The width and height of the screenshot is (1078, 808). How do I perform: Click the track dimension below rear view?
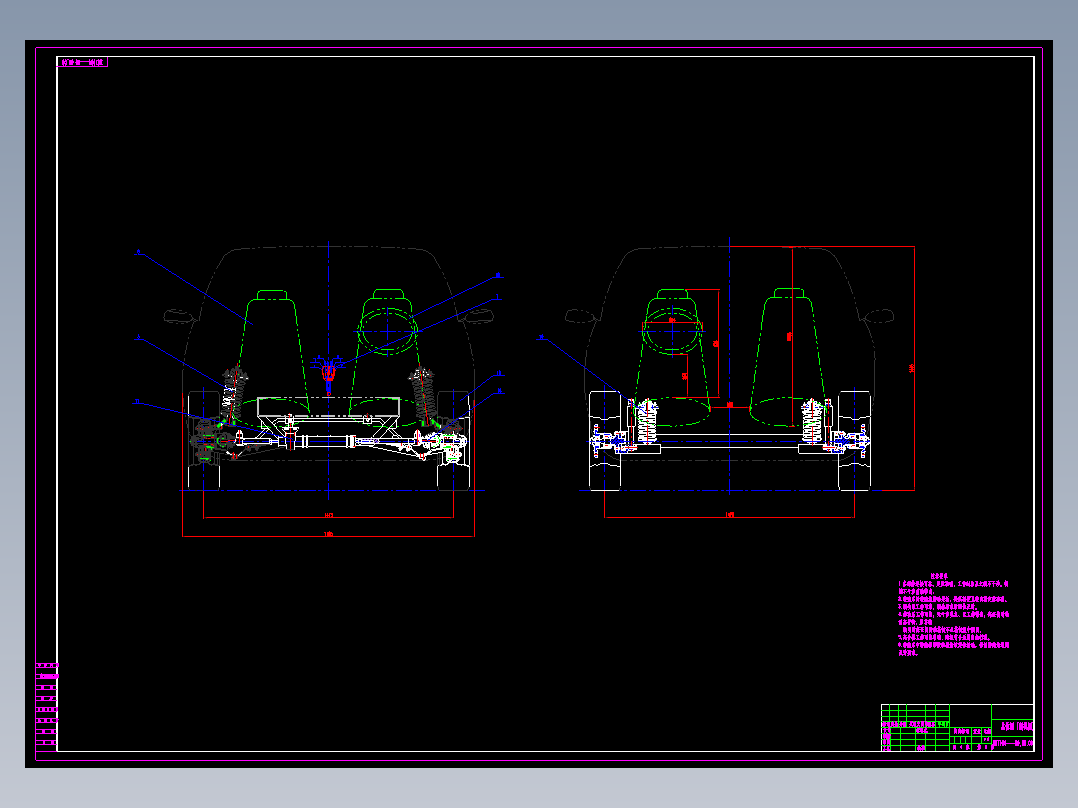tap(729, 514)
